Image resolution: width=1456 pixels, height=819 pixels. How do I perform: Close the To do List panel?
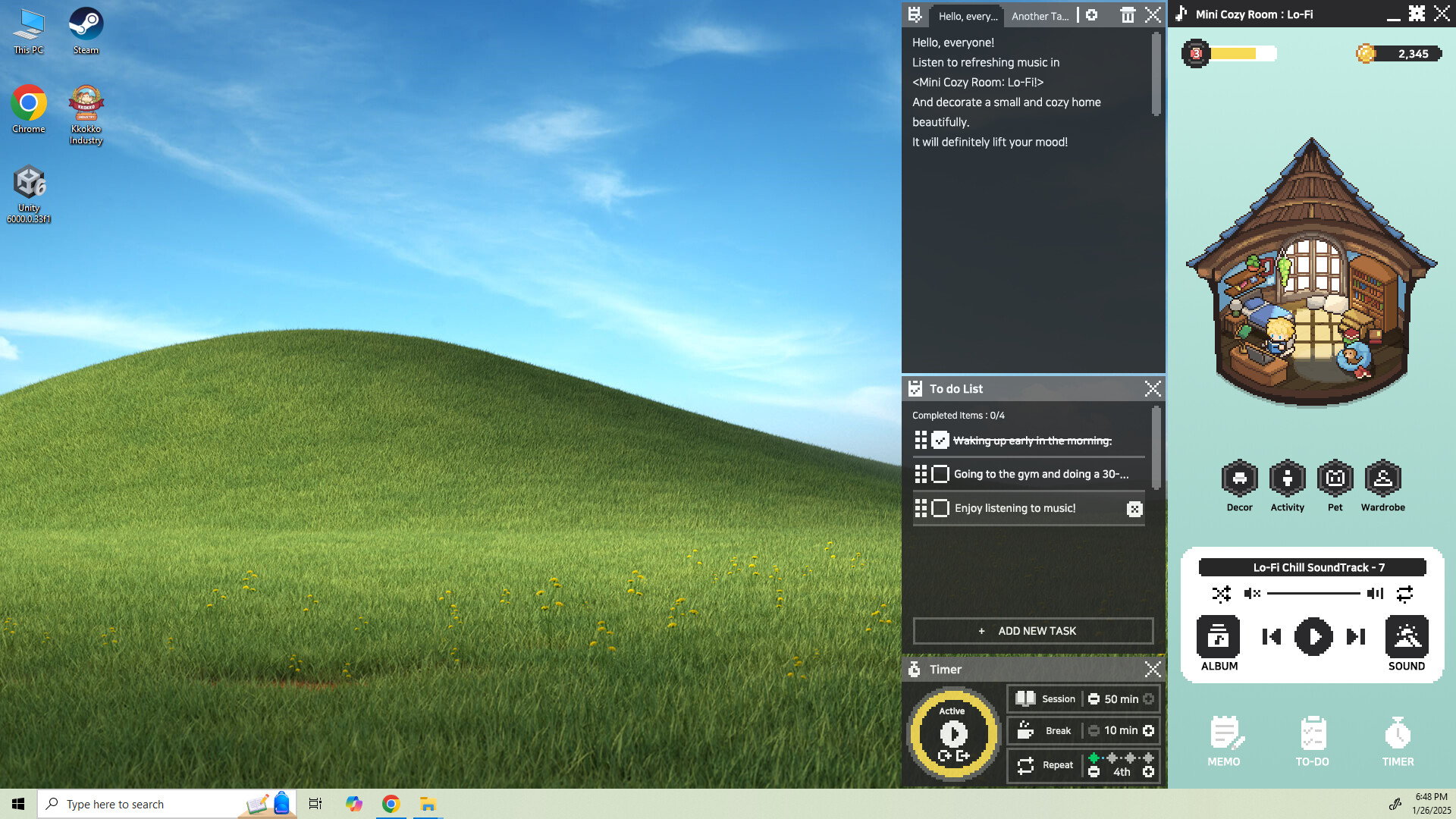(x=1153, y=389)
